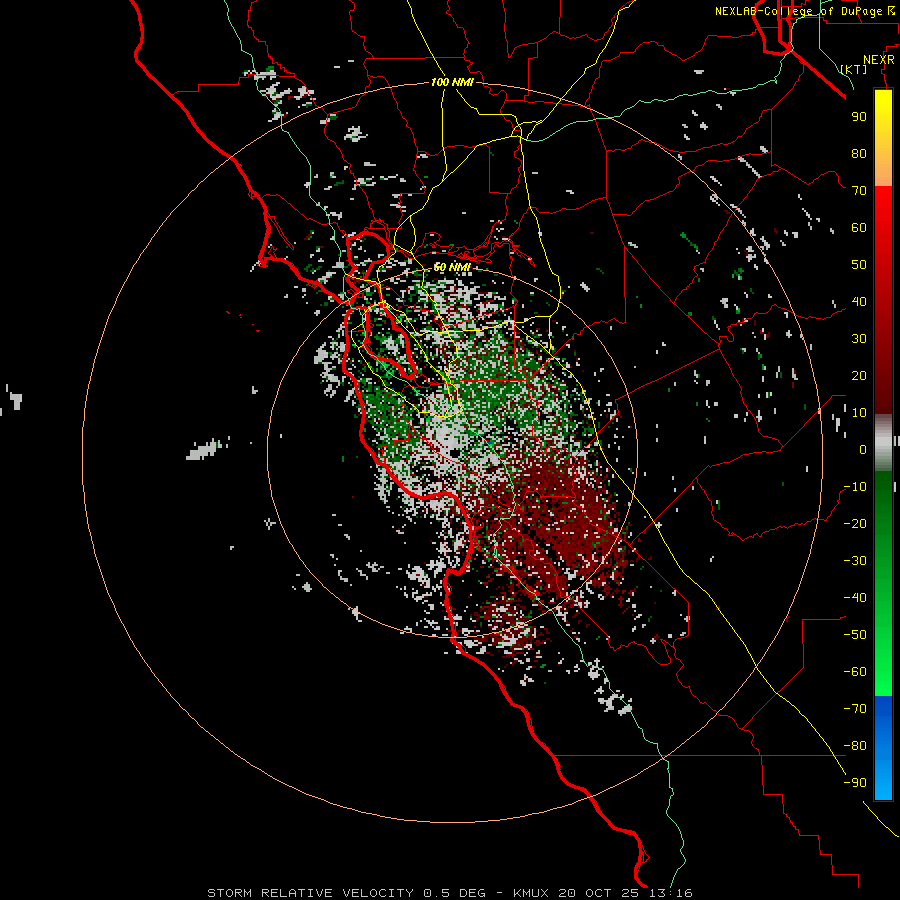Click the 50 value on the velocity scale
This screenshot has height=900, width=900.
tap(859, 265)
